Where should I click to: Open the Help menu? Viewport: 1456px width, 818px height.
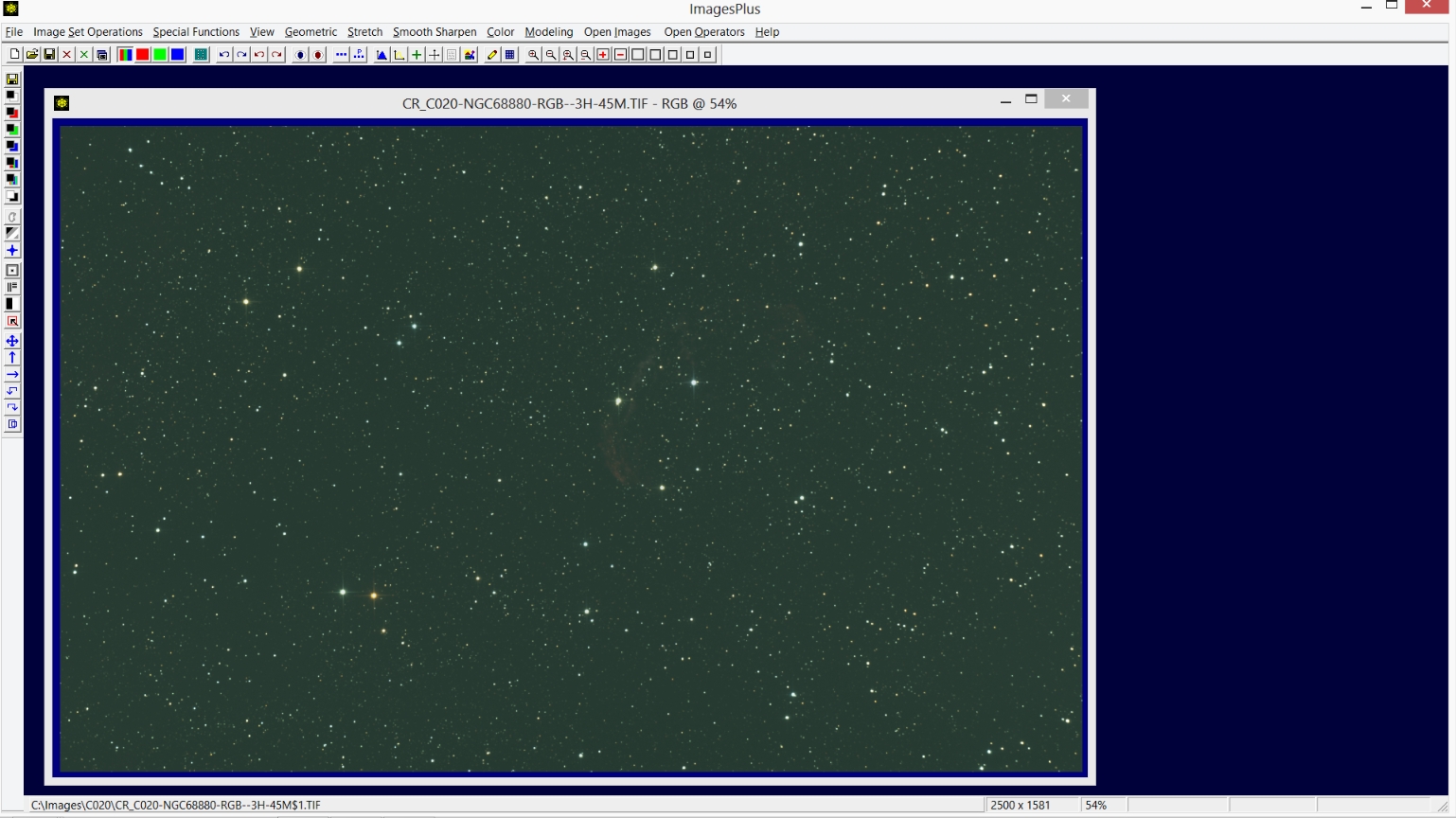pos(767,32)
